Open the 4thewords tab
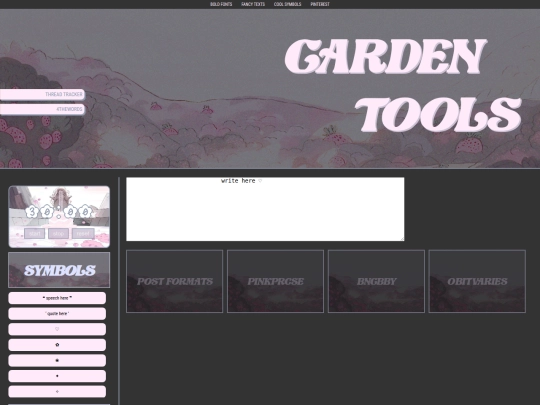This screenshot has height=405, width=540. pos(42,109)
